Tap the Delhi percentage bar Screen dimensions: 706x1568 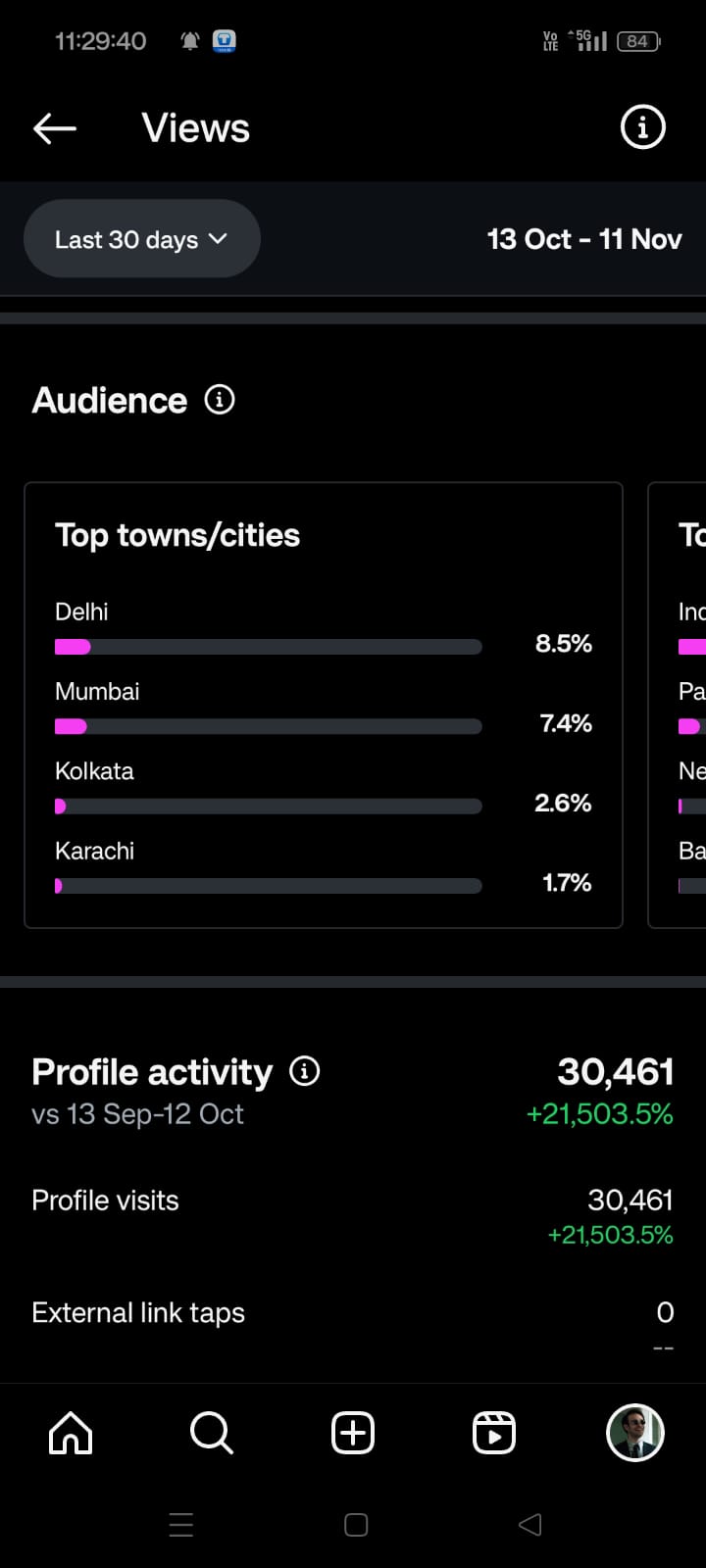point(269,647)
